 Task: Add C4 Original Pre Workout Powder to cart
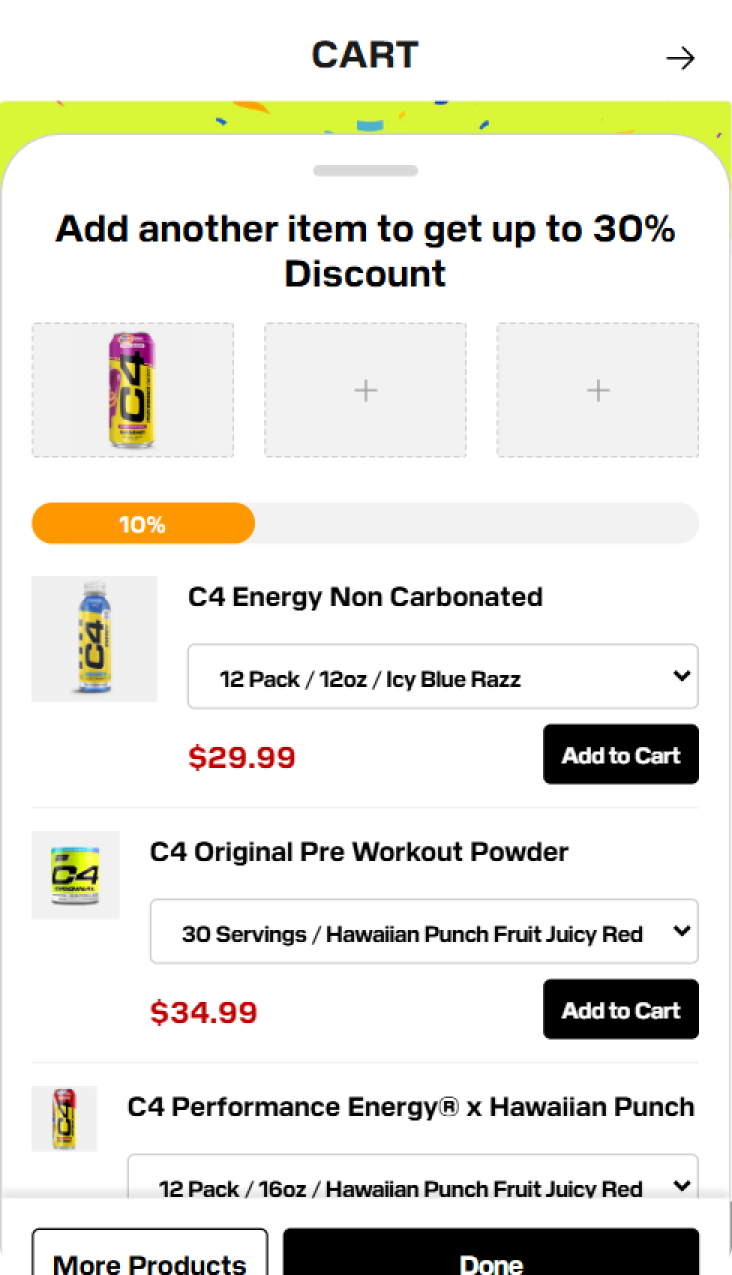[620, 1010]
